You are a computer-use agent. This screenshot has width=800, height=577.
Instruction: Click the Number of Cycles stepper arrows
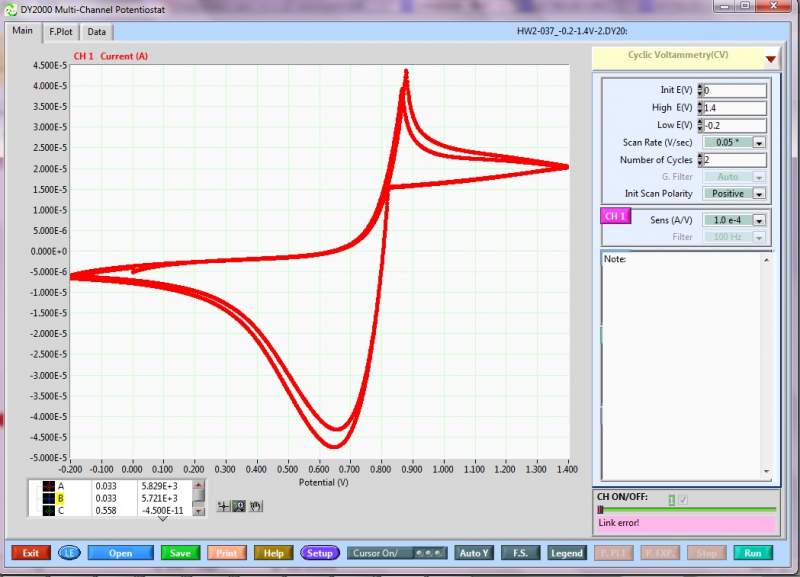click(700, 160)
